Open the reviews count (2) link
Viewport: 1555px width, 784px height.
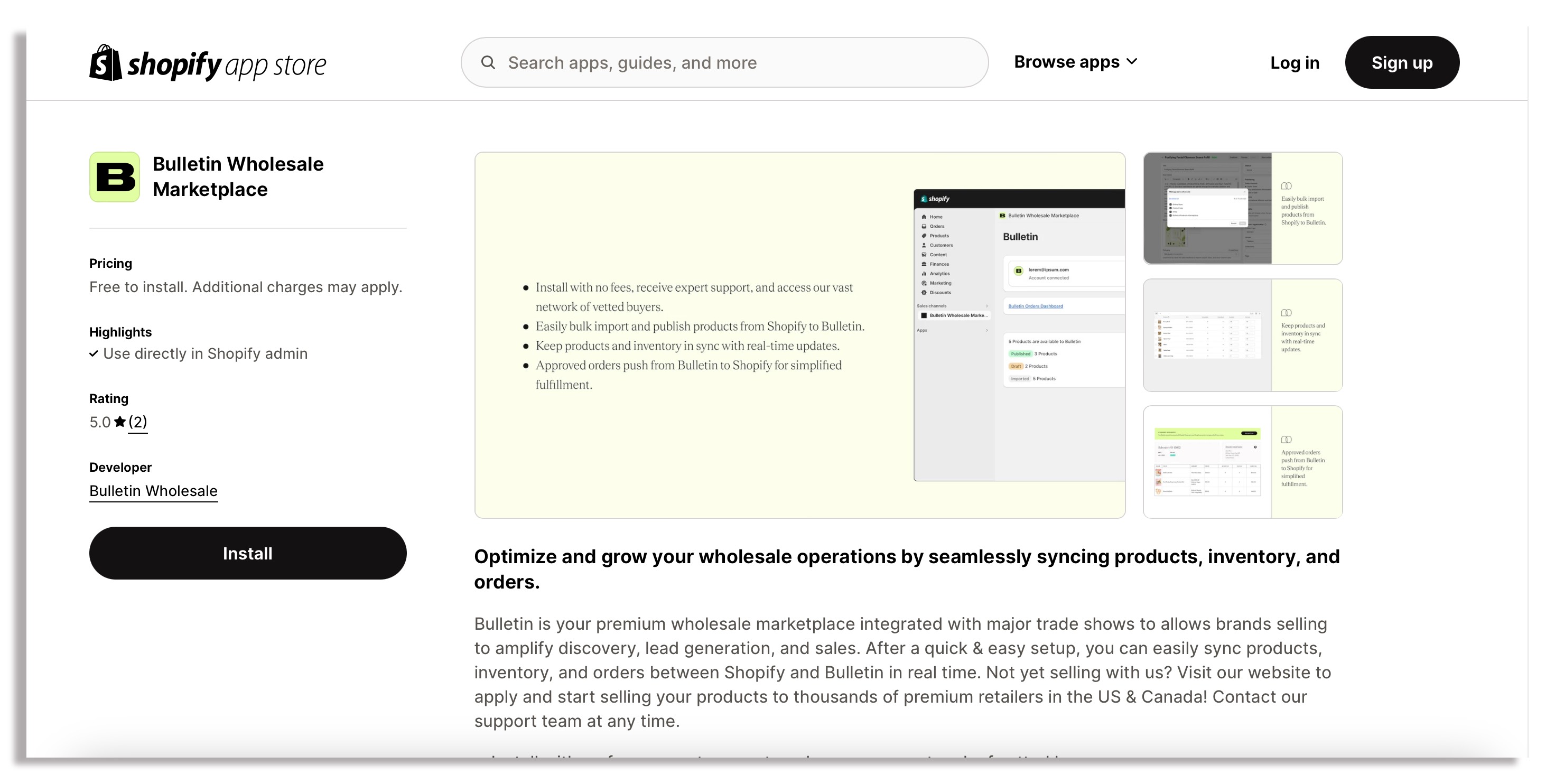pos(137,422)
